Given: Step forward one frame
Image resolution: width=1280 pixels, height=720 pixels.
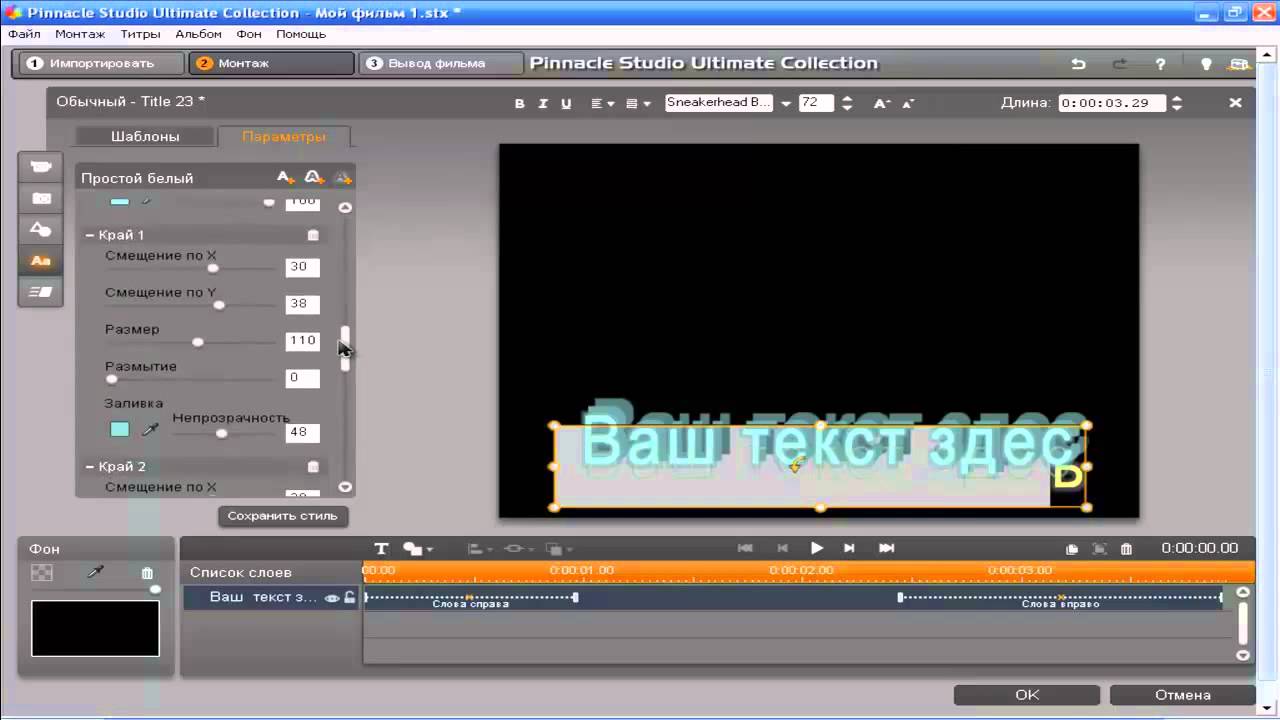Looking at the screenshot, I should (849, 548).
